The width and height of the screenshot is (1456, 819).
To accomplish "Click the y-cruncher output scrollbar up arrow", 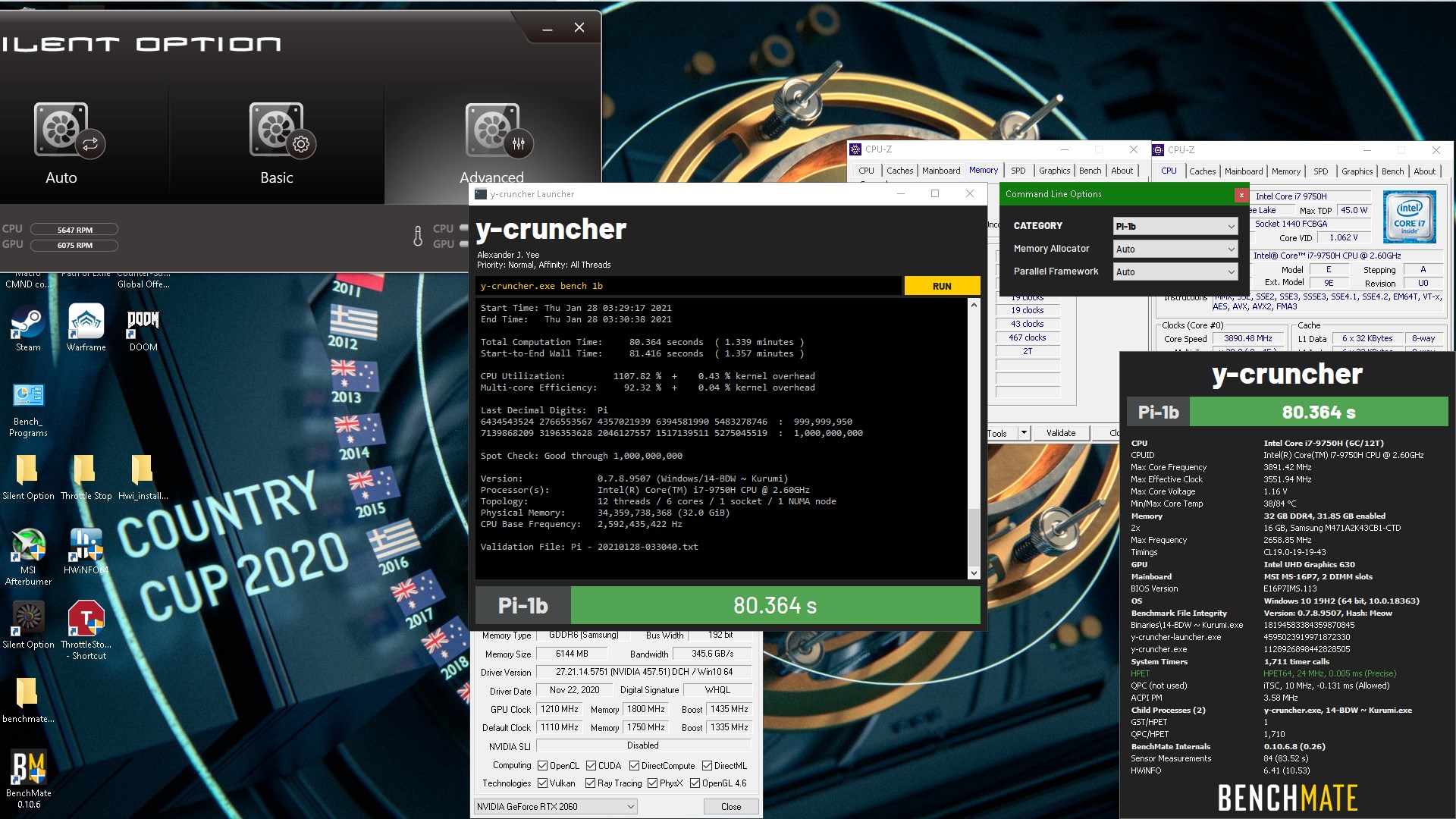I will point(974,305).
